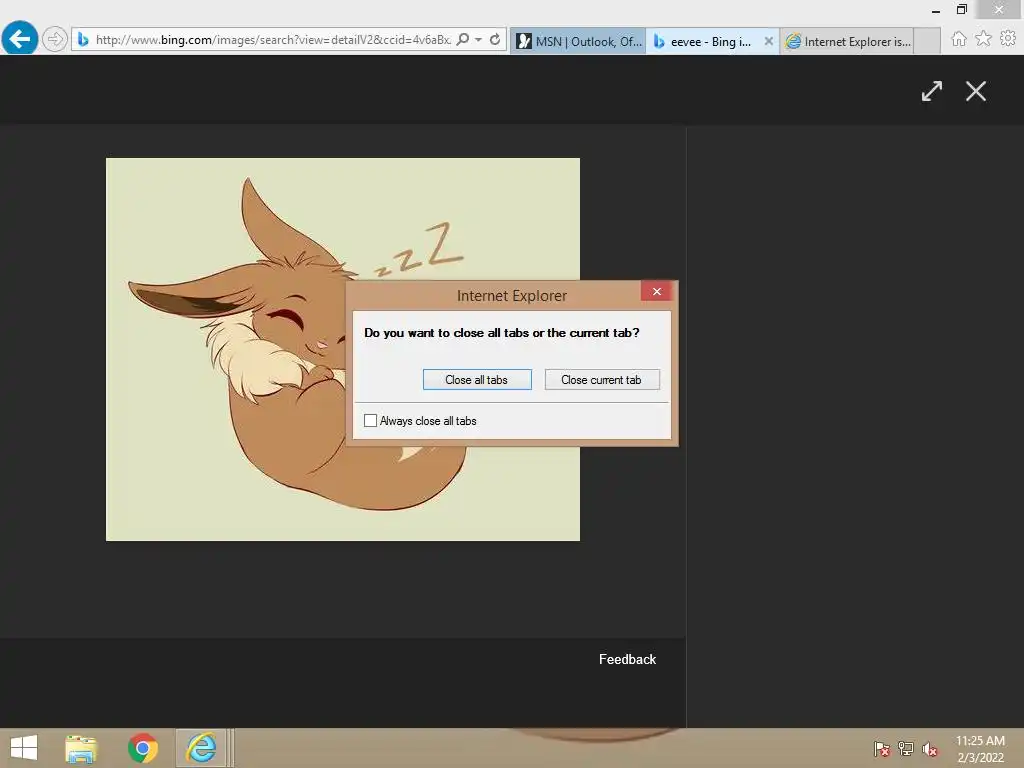The image size is (1024, 768).
Task: Click the search magnifier in address bar
Action: pyautogui.click(x=462, y=40)
